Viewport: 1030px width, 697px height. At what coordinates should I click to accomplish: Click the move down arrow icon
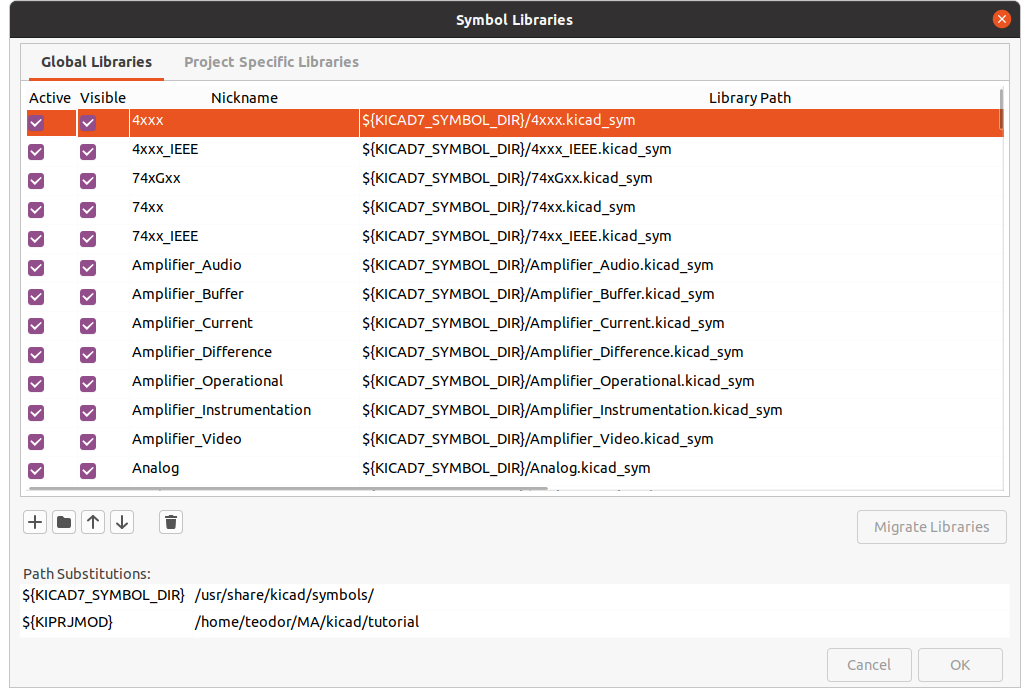[122, 522]
